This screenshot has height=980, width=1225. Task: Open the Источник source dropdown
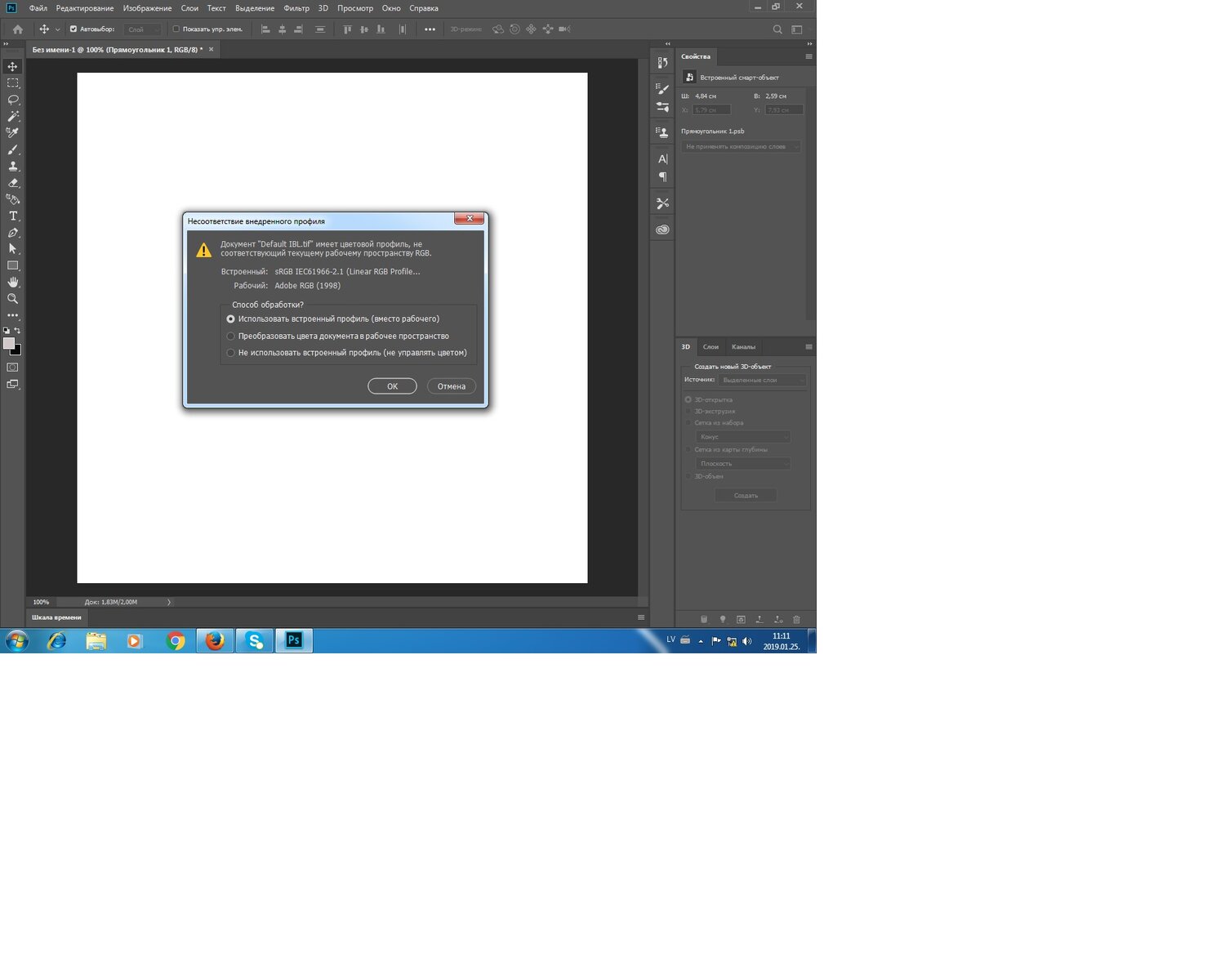pyautogui.click(x=763, y=381)
